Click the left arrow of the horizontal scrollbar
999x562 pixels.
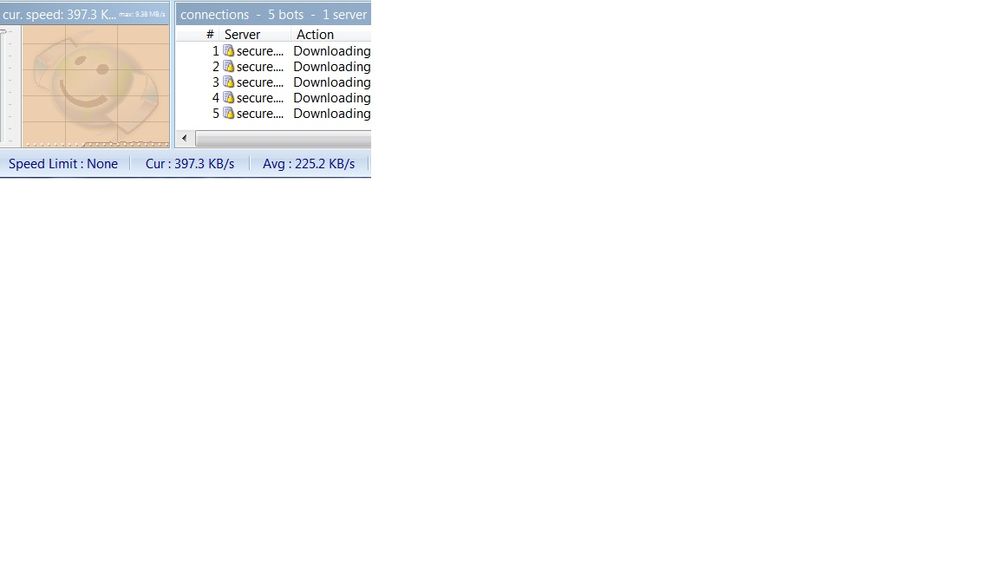[185, 138]
